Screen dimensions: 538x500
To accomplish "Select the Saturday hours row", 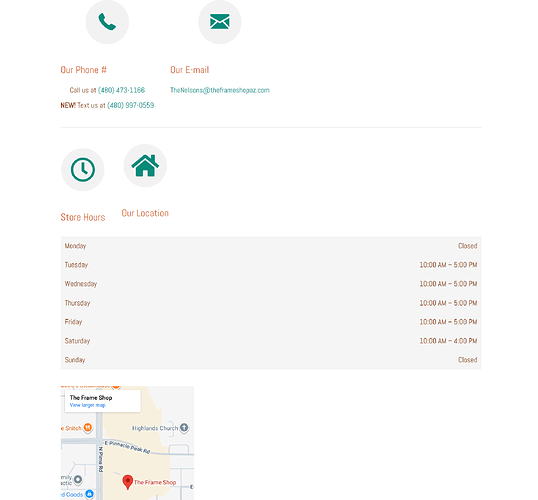I will click(271, 341).
